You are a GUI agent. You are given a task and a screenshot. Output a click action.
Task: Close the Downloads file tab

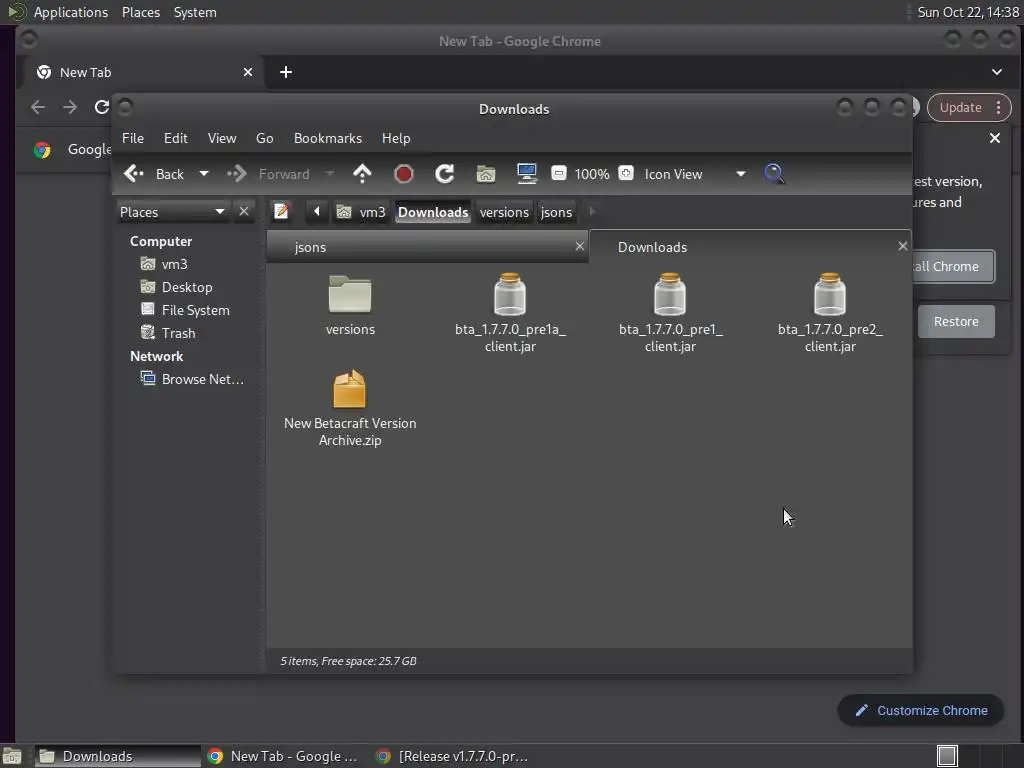[903, 246]
